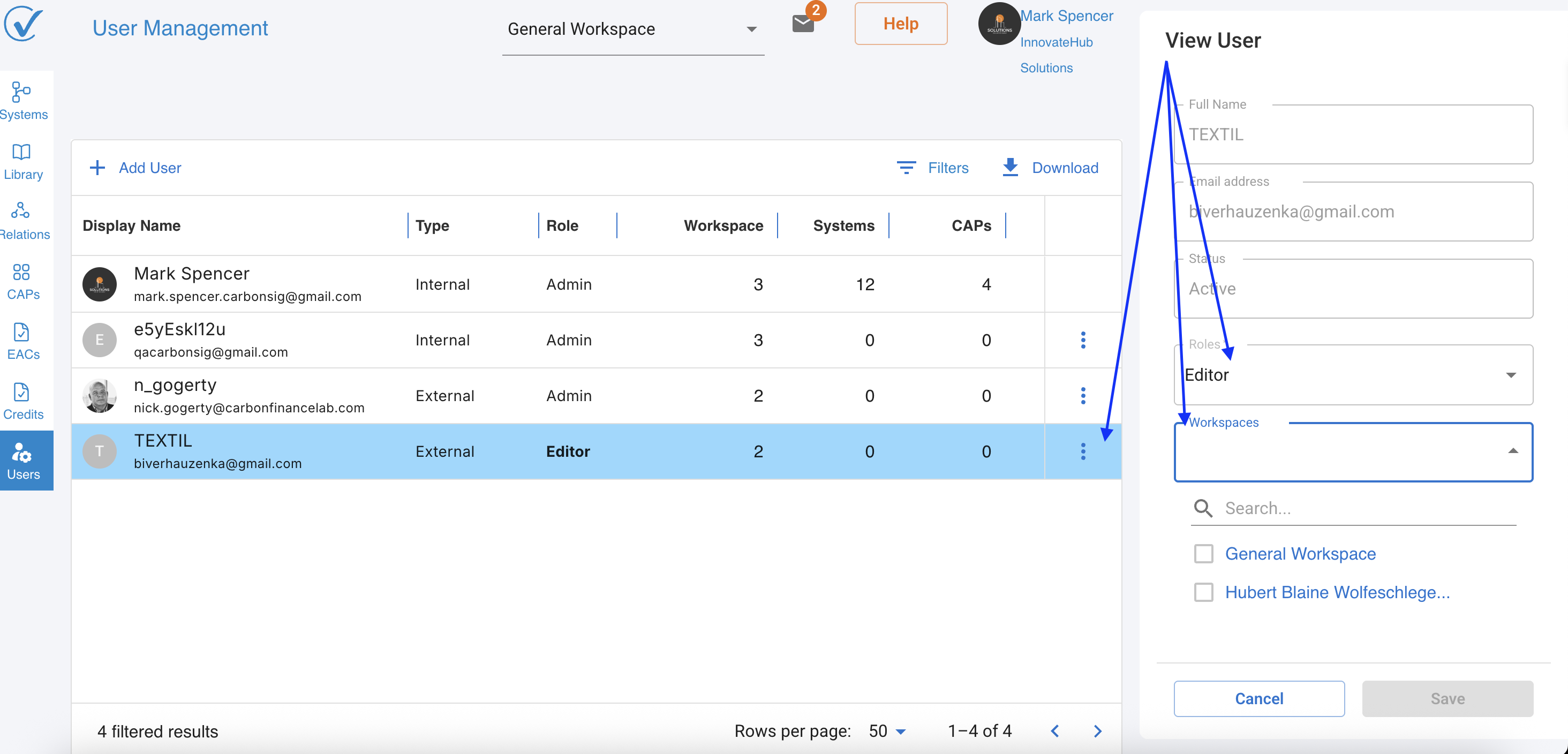The height and width of the screenshot is (754, 1568).
Task: Open the Library sidebar icon
Action: click(x=22, y=161)
